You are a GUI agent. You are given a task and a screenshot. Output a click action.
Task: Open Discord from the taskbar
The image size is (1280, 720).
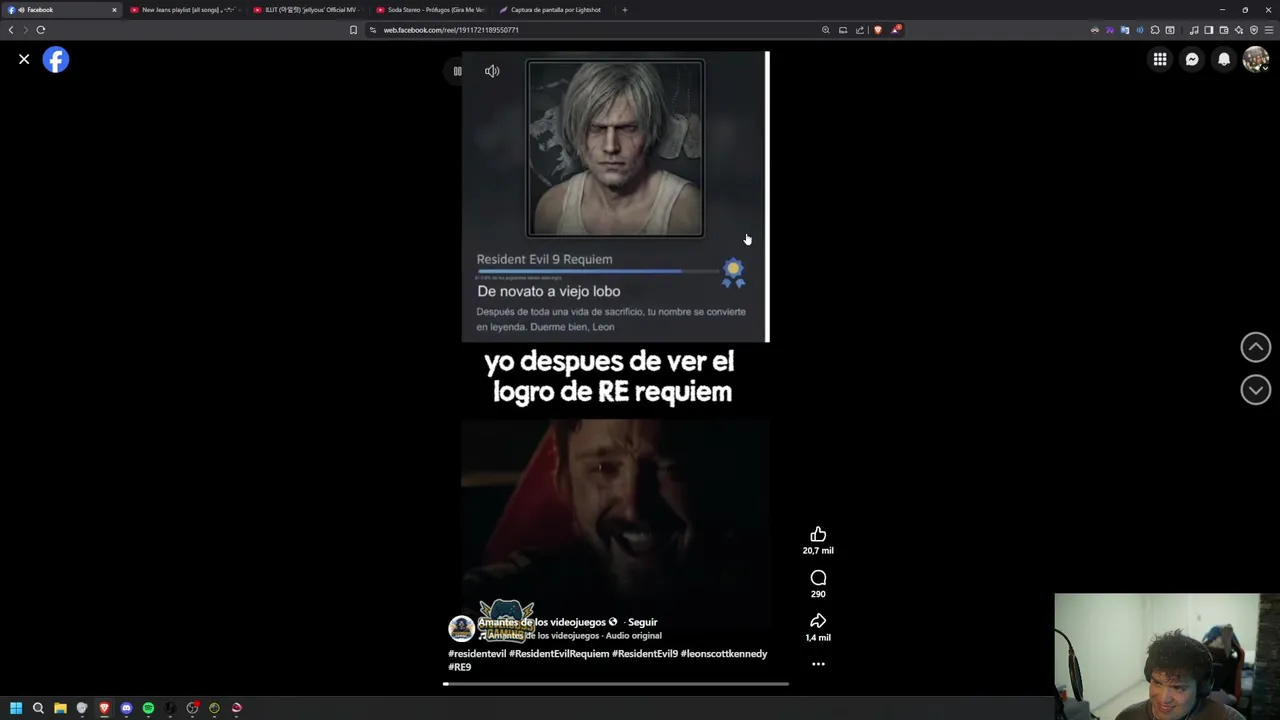126,708
